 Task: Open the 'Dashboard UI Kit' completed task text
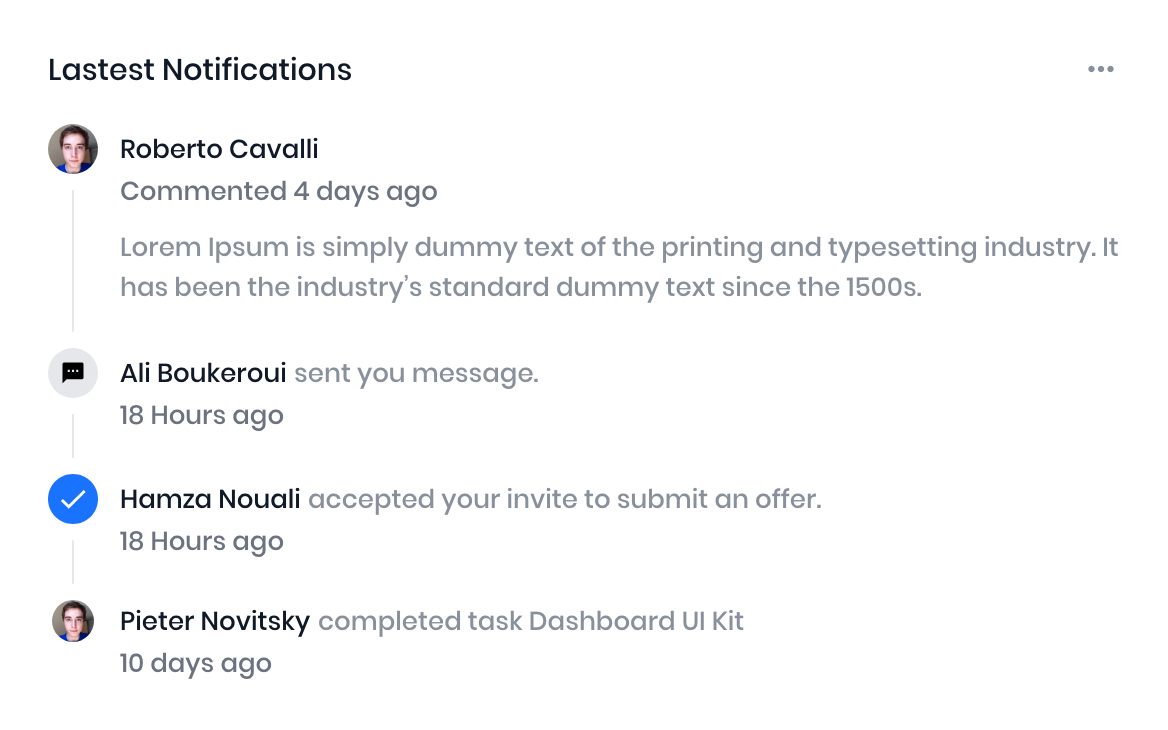pos(636,621)
